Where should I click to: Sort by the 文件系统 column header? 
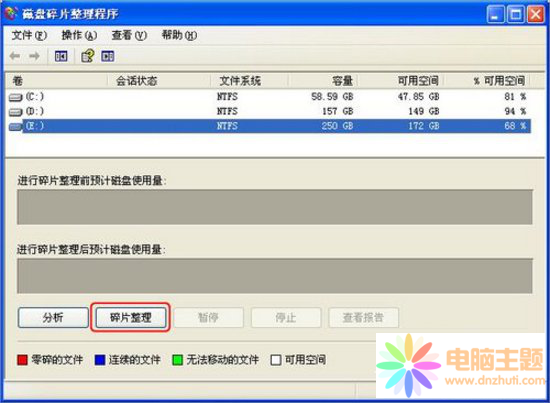[x=249, y=81]
